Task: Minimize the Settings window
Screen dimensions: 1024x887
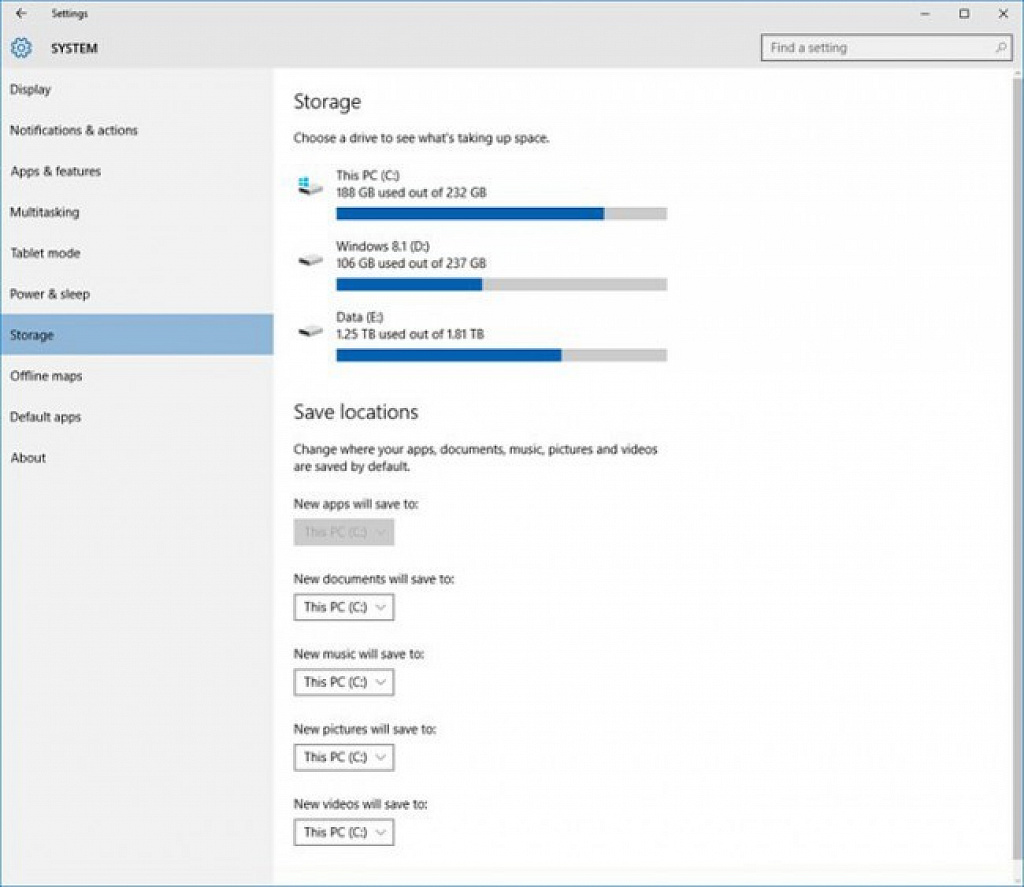Action: click(x=925, y=14)
